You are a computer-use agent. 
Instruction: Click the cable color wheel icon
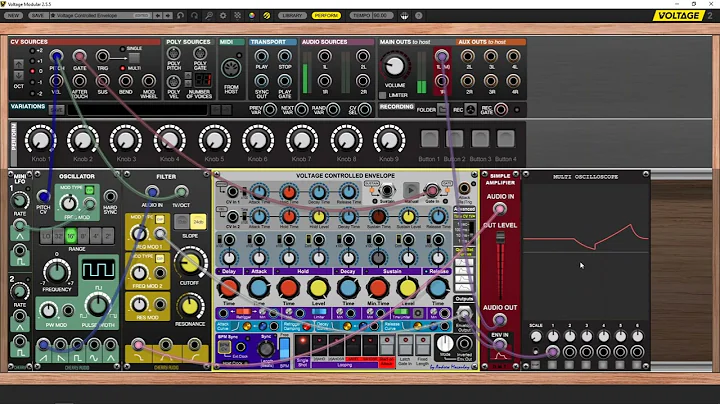[252, 15]
